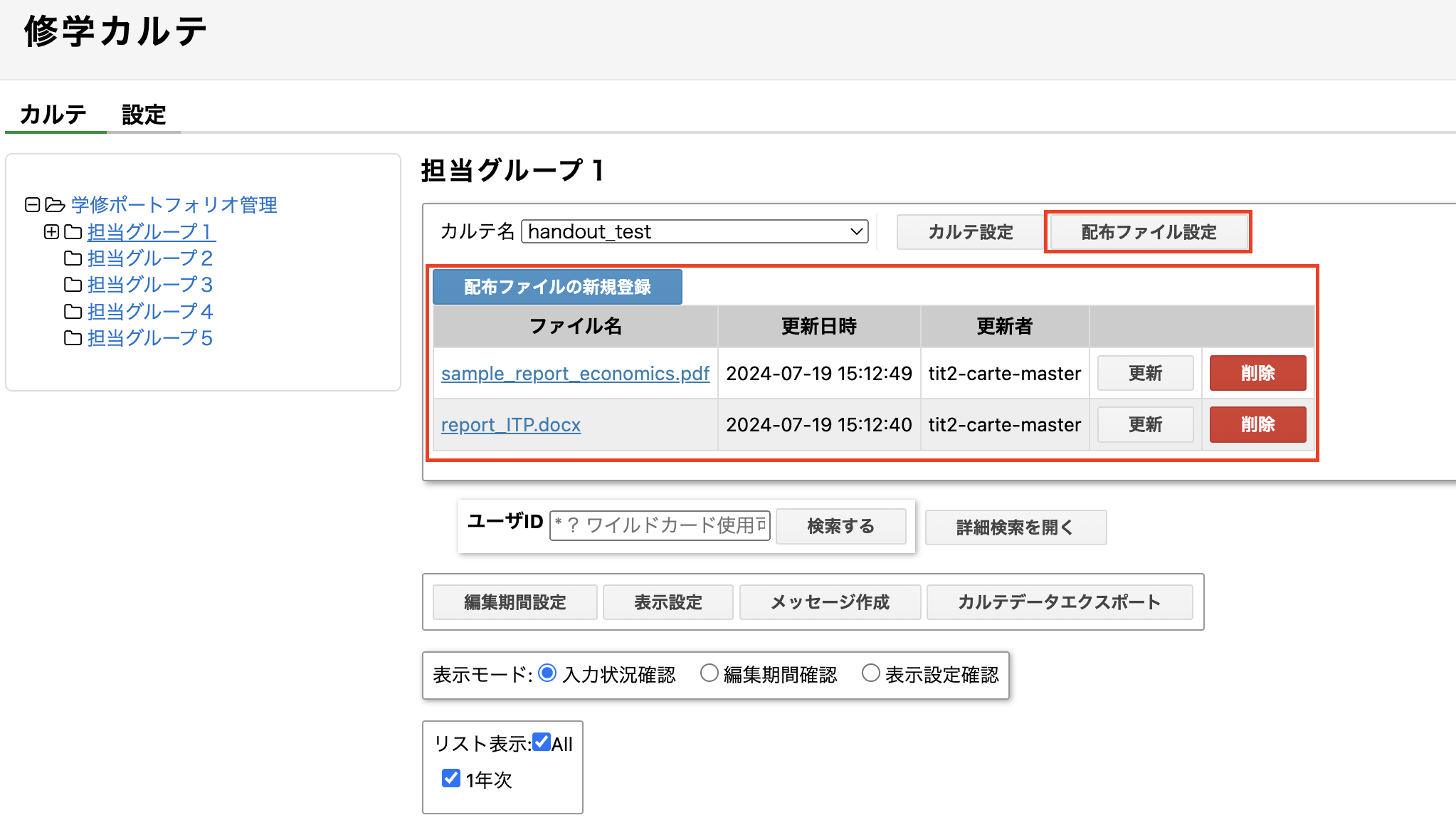The image size is (1456, 830).
Task: Click カルテデータエクスポート button
Action: [1060, 602]
